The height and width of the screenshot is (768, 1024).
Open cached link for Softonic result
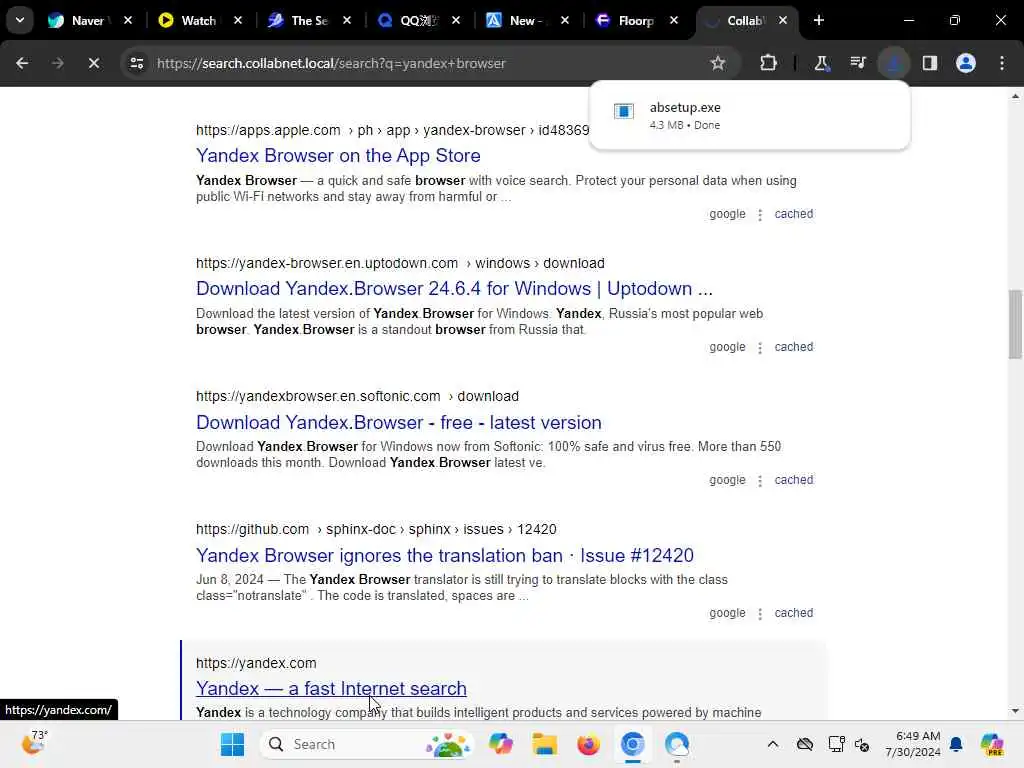pyautogui.click(x=793, y=480)
